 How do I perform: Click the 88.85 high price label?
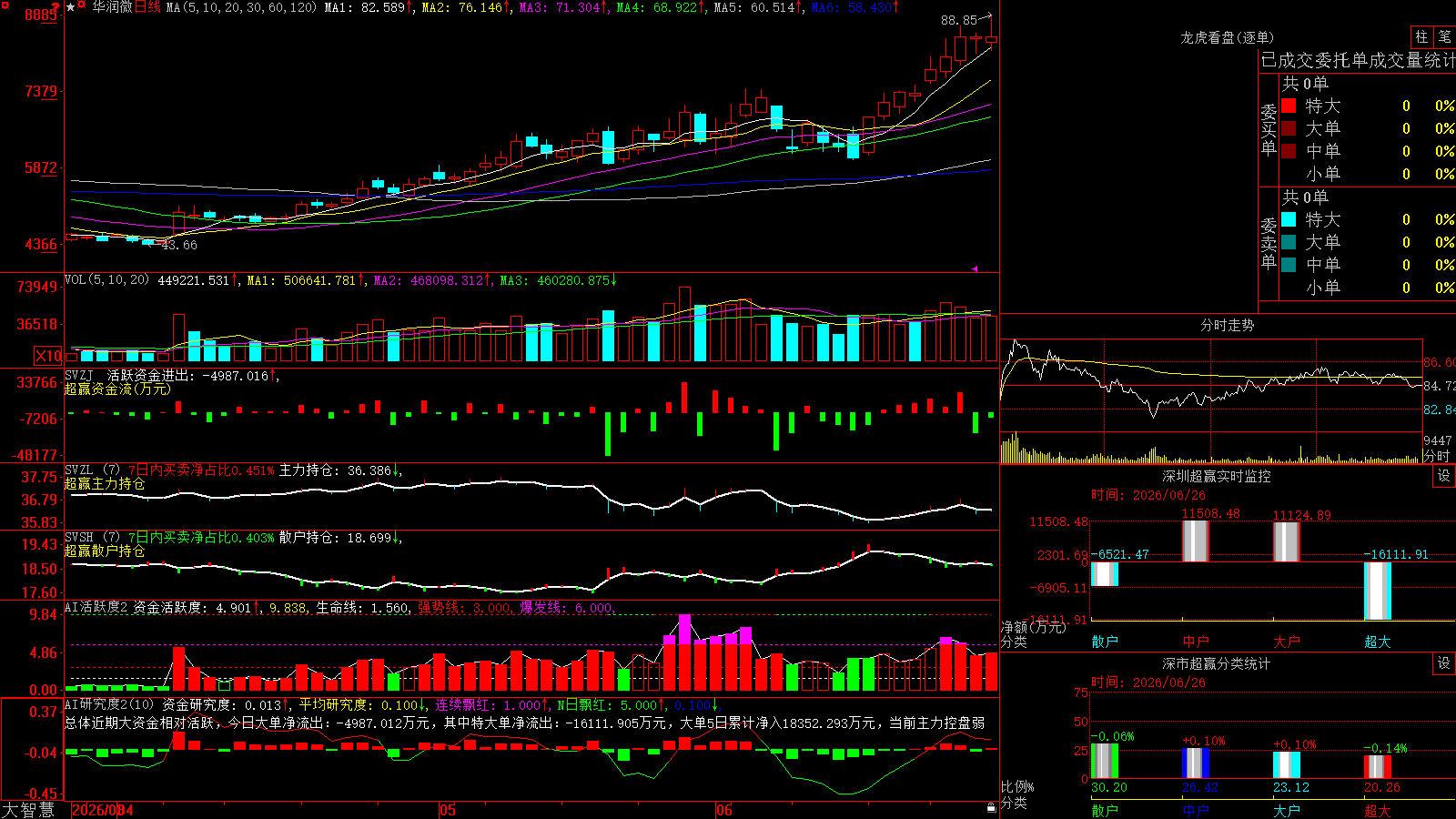pyautogui.click(x=958, y=20)
